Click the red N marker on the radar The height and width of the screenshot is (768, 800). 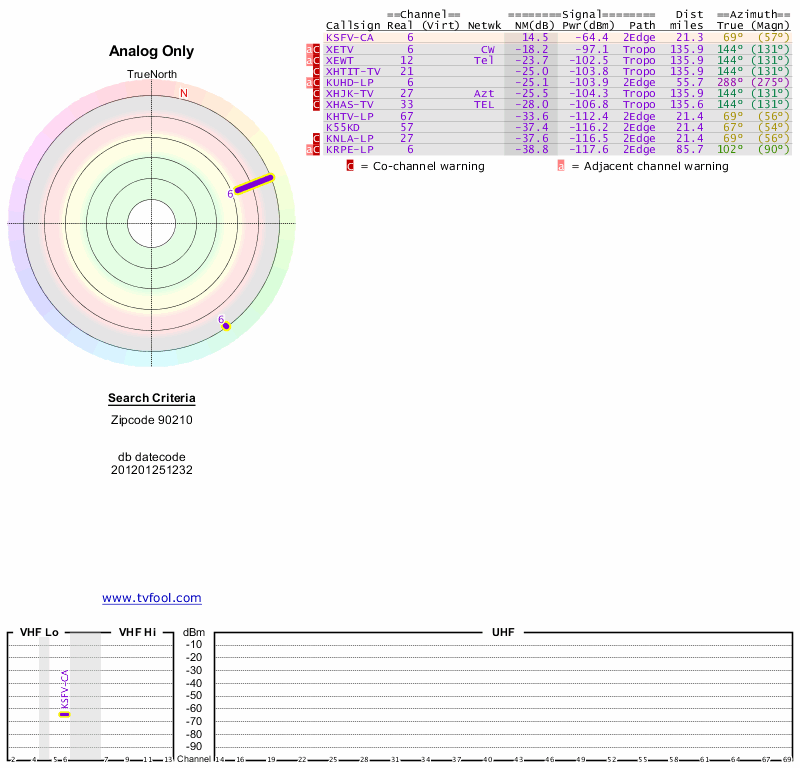coord(183,94)
